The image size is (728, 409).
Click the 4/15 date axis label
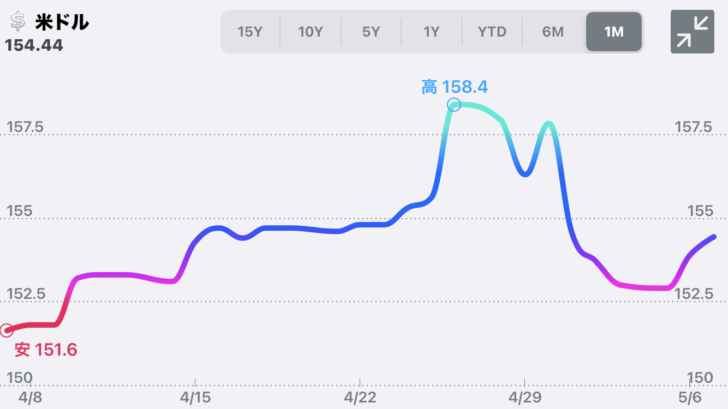[195, 398]
